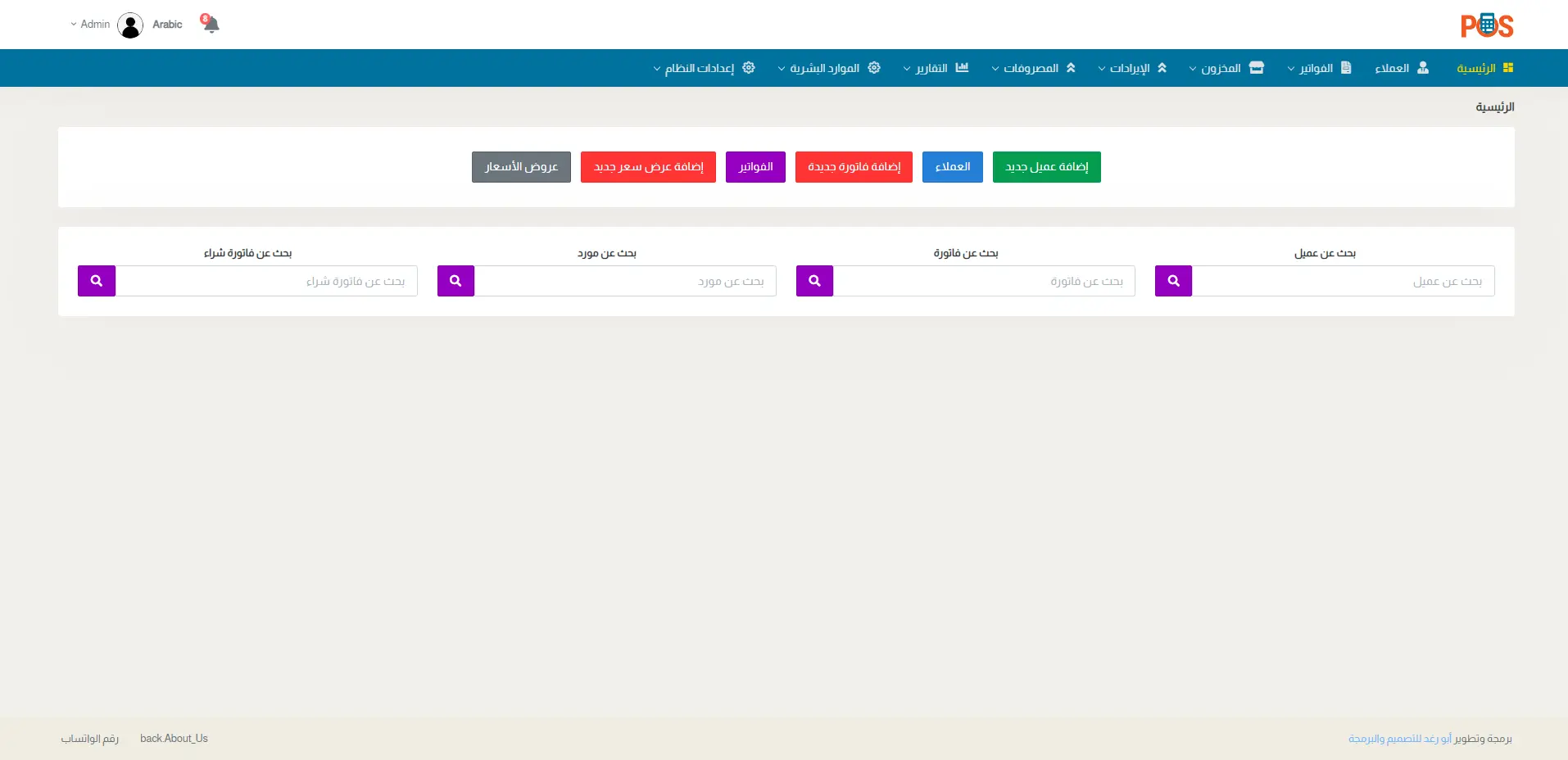The width and height of the screenshot is (1568, 760).
Task: Click the red إضافة فاتورة جديدة button
Action: [854, 167]
